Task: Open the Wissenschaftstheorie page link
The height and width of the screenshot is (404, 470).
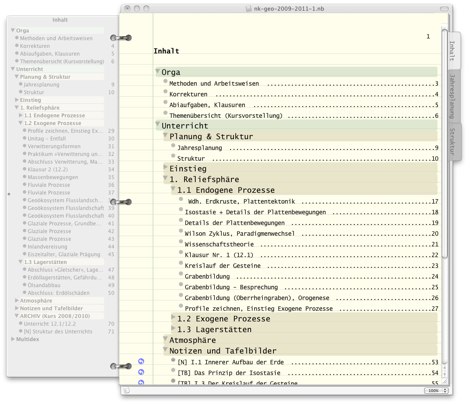Action: click(219, 244)
